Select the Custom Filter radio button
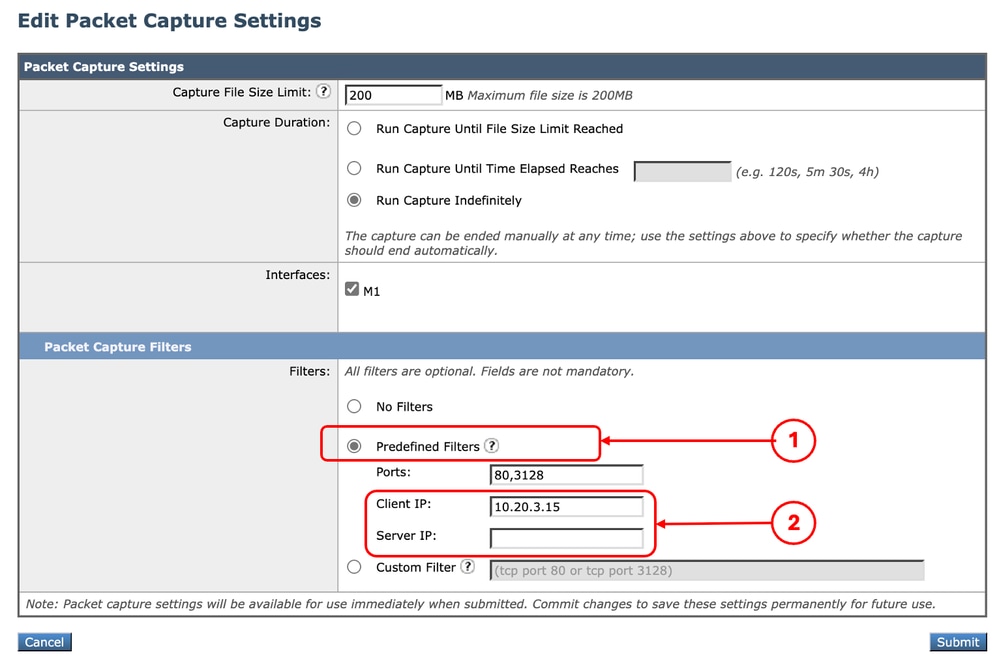The image size is (999, 665). [x=354, y=567]
